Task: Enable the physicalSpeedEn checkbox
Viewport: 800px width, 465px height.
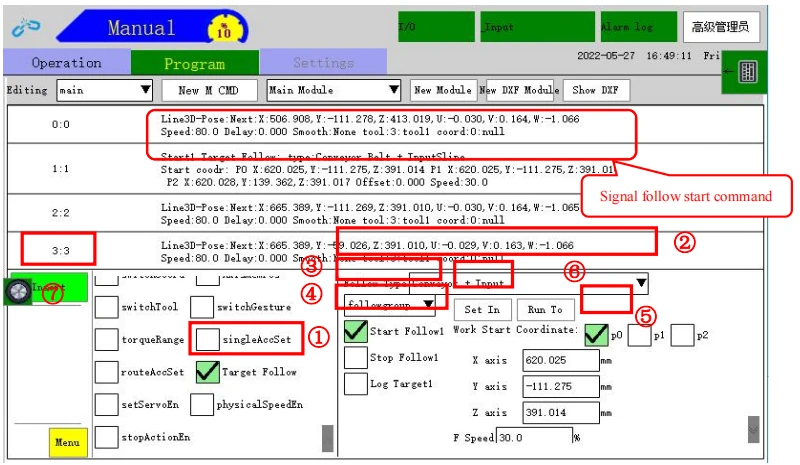Action: click(x=202, y=405)
